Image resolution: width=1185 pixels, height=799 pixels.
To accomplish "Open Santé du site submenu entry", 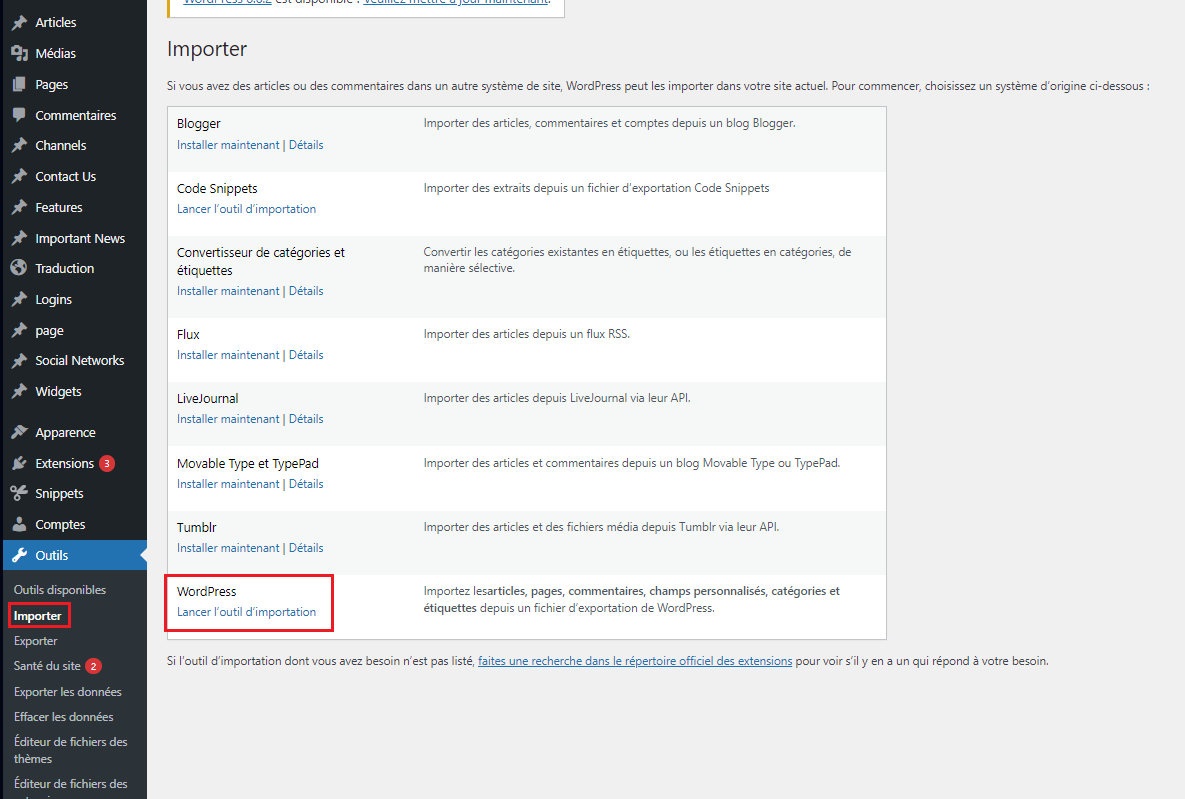I will coord(47,666).
